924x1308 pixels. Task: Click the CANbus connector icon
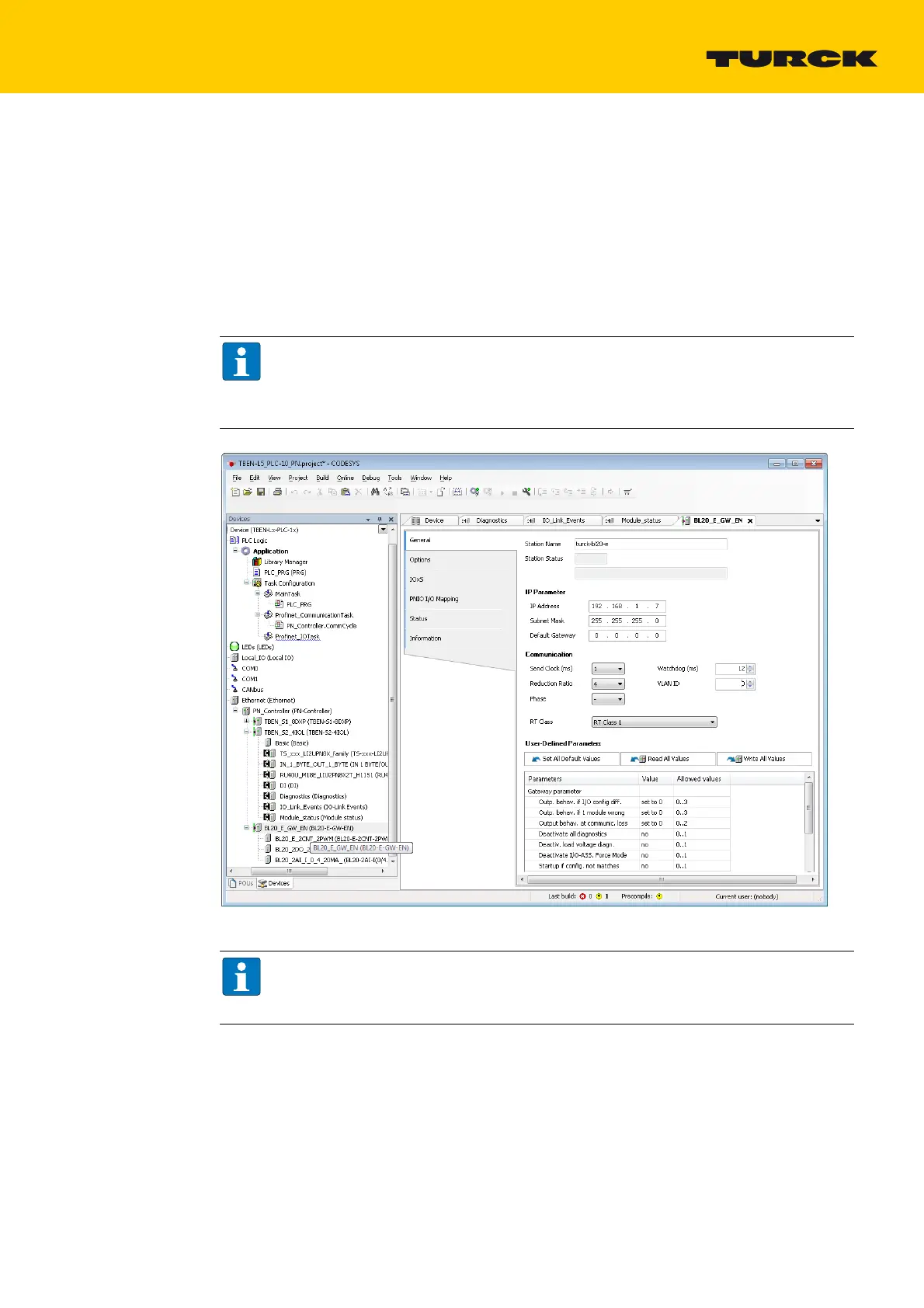pos(234,689)
